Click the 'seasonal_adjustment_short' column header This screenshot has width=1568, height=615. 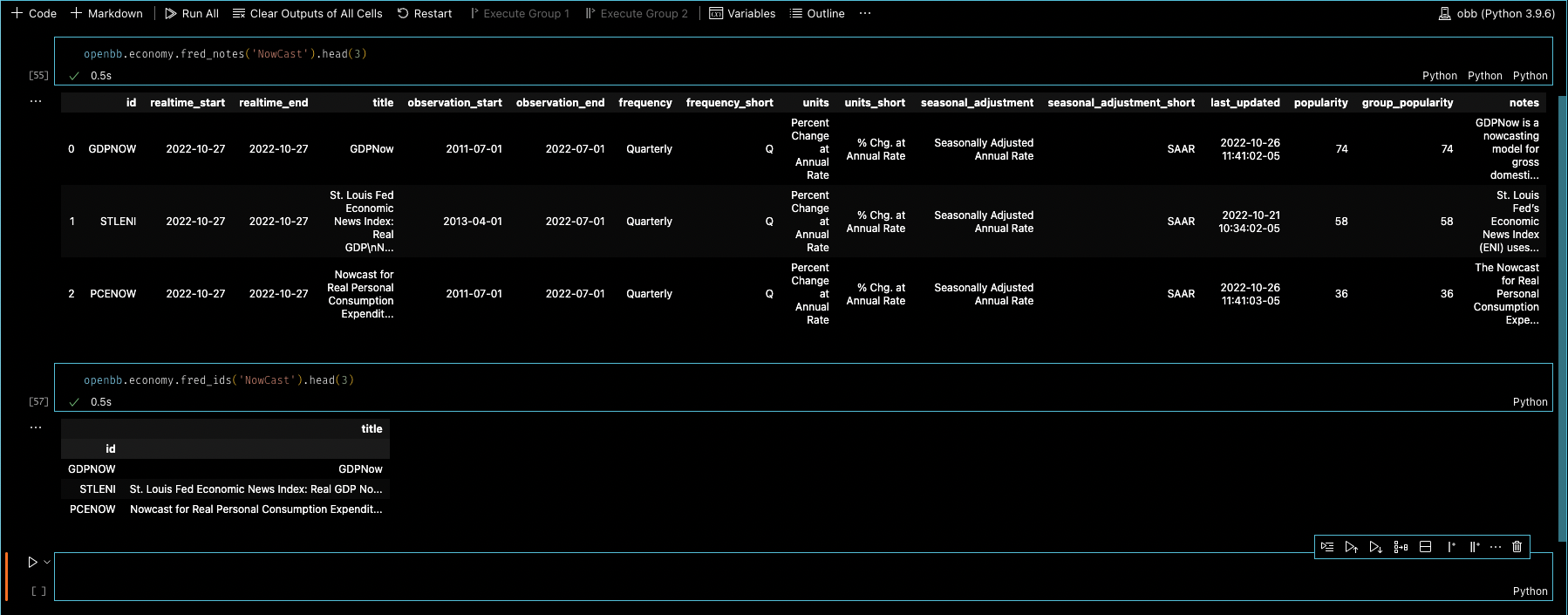pyautogui.click(x=1121, y=103)
